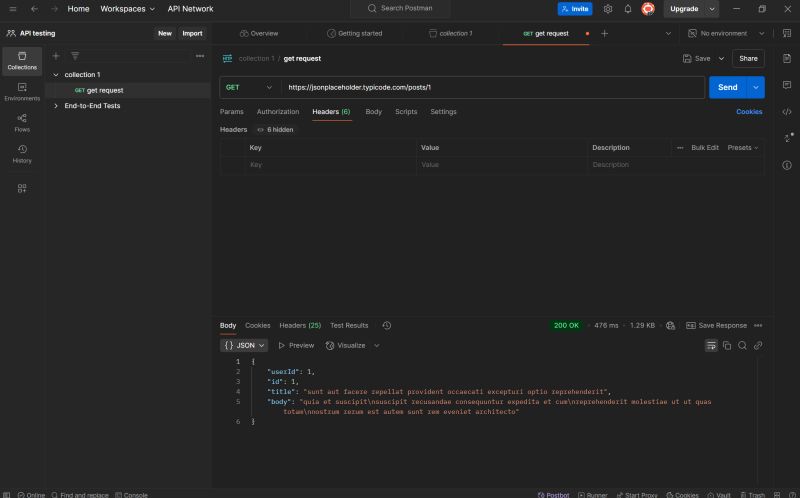This screenshot has width=800, height=498.
Task: Click the plus icon to create new collection
Action: (56, 56)
